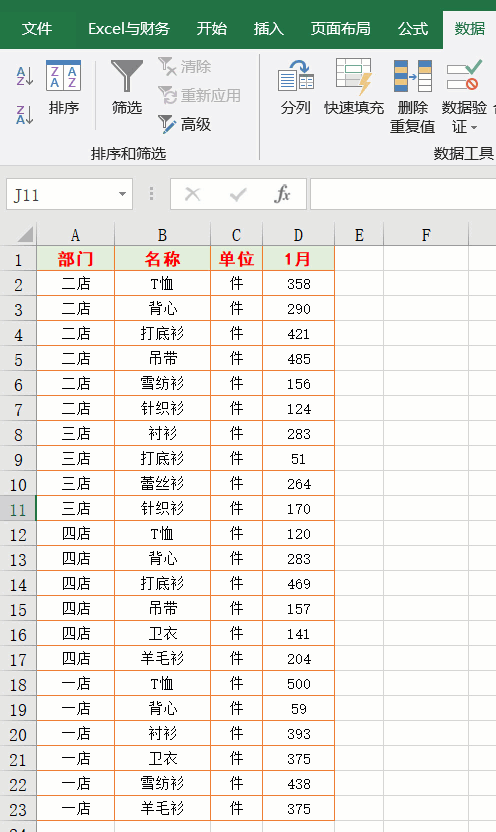
Task: Click 羊毛衫 cell in row 23
Action: (162, 808)
